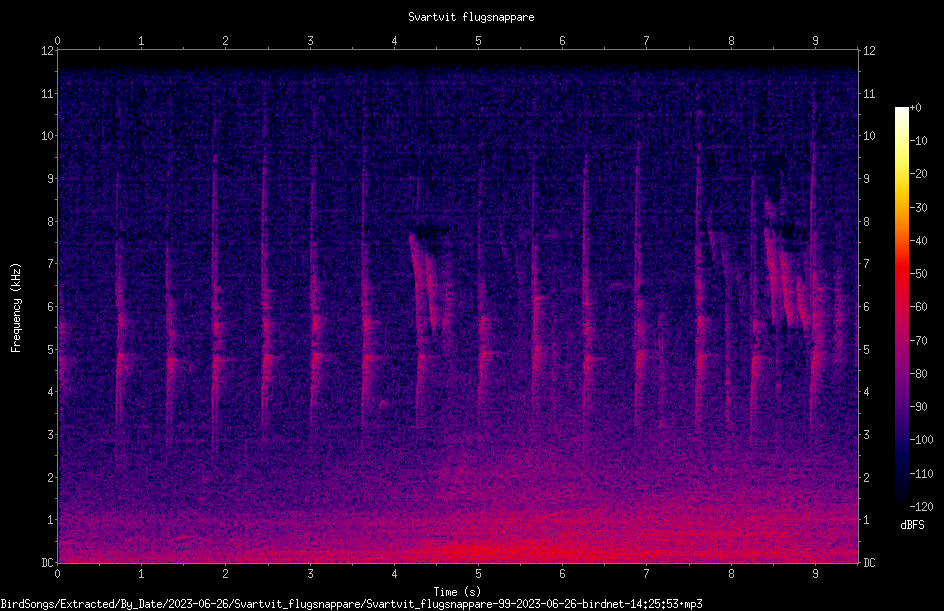Click the "dBFS" colorbar unit label
The height and width of the screenshot is (611, 944).
tap(912, 525)
